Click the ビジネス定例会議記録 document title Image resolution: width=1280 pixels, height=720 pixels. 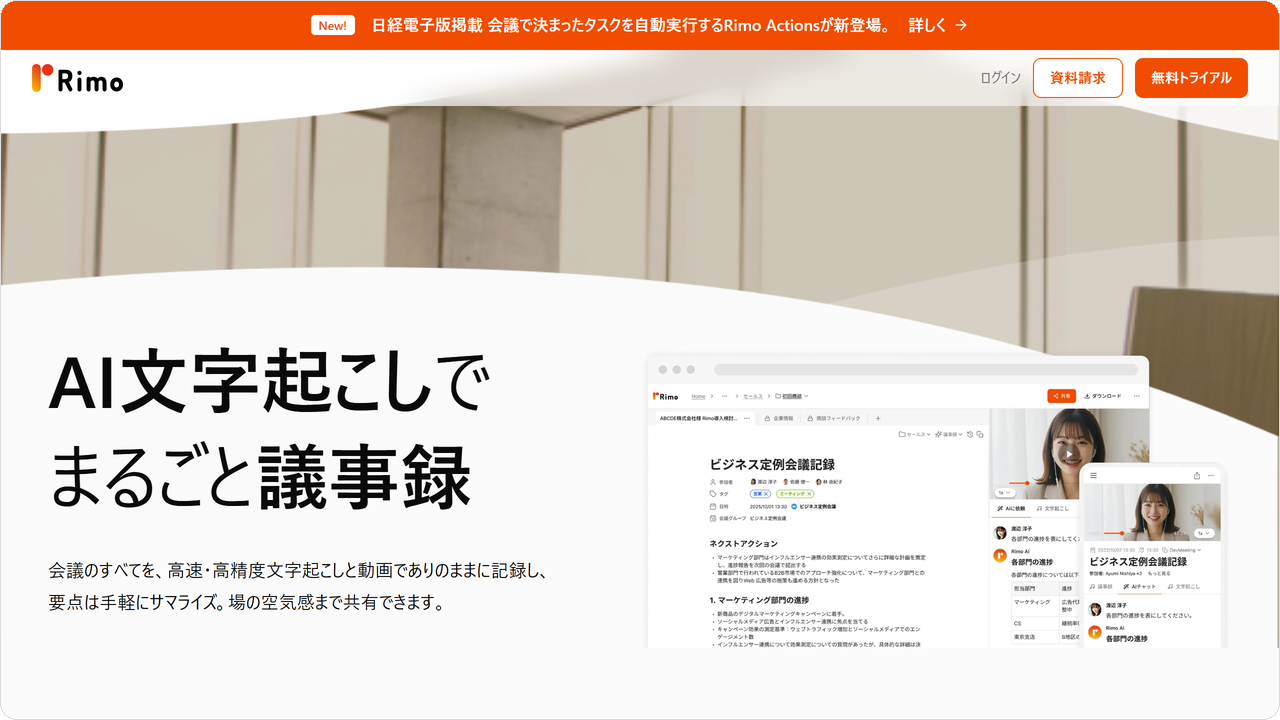point(772,464)
